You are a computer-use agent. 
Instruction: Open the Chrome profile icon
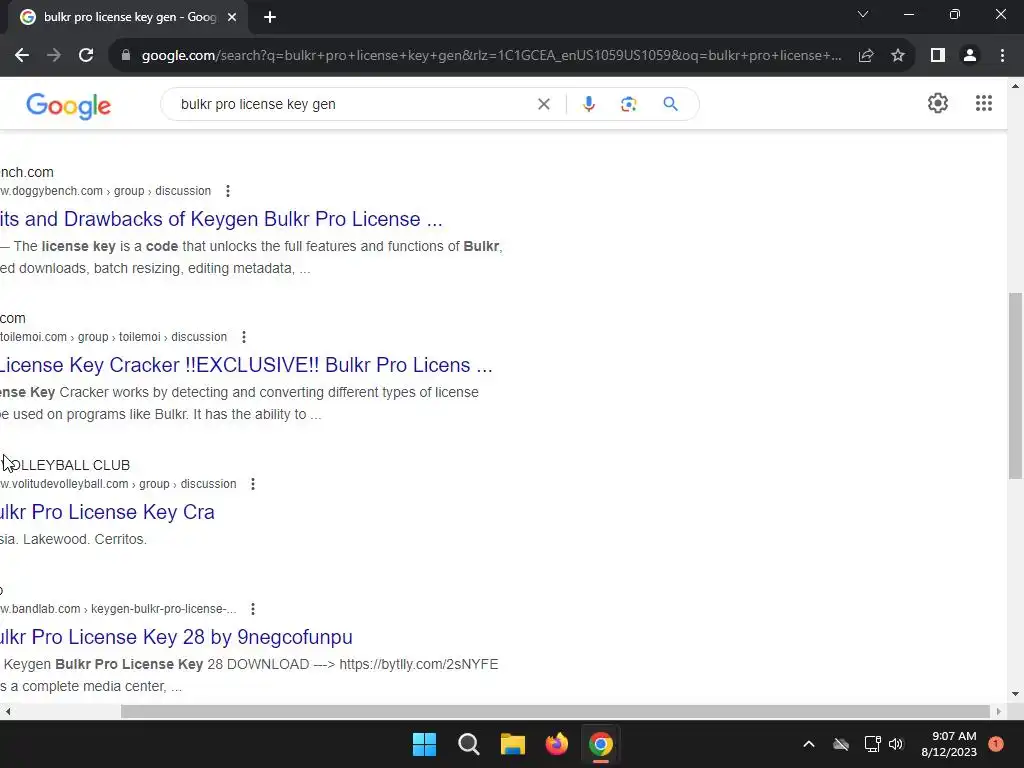point(970,56)
